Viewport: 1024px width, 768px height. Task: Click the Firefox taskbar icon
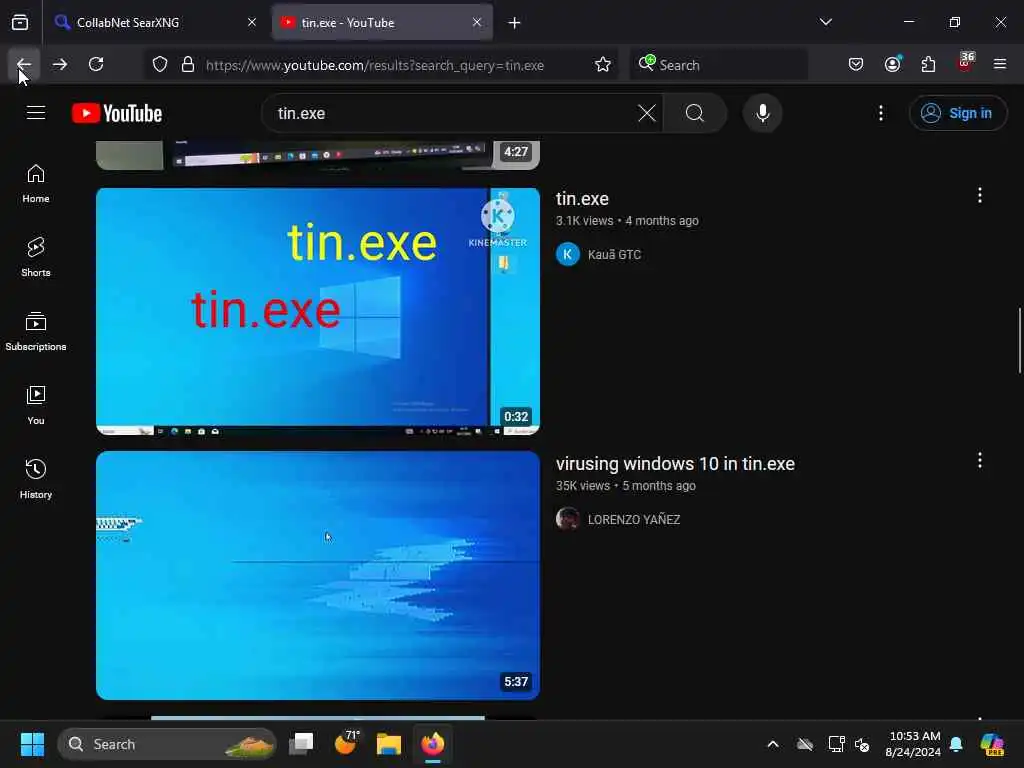tap(432, 744)
